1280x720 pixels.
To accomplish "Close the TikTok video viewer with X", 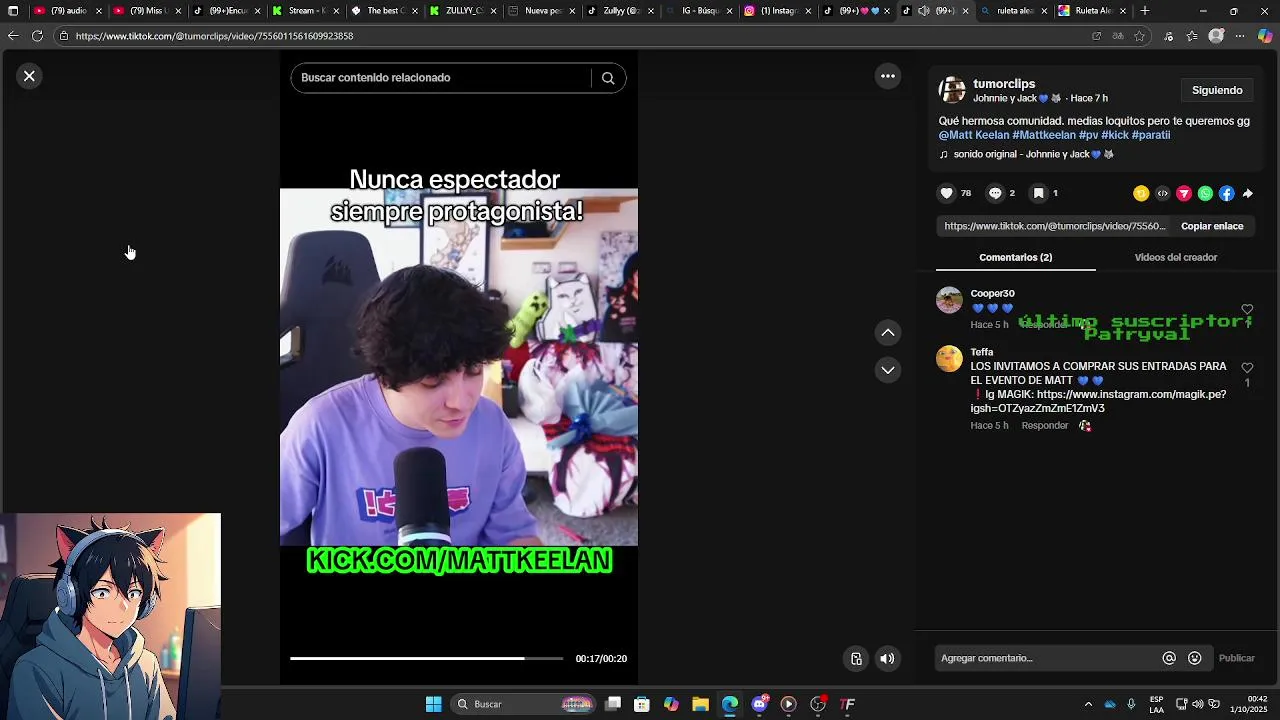I will [x=29, y=76].
